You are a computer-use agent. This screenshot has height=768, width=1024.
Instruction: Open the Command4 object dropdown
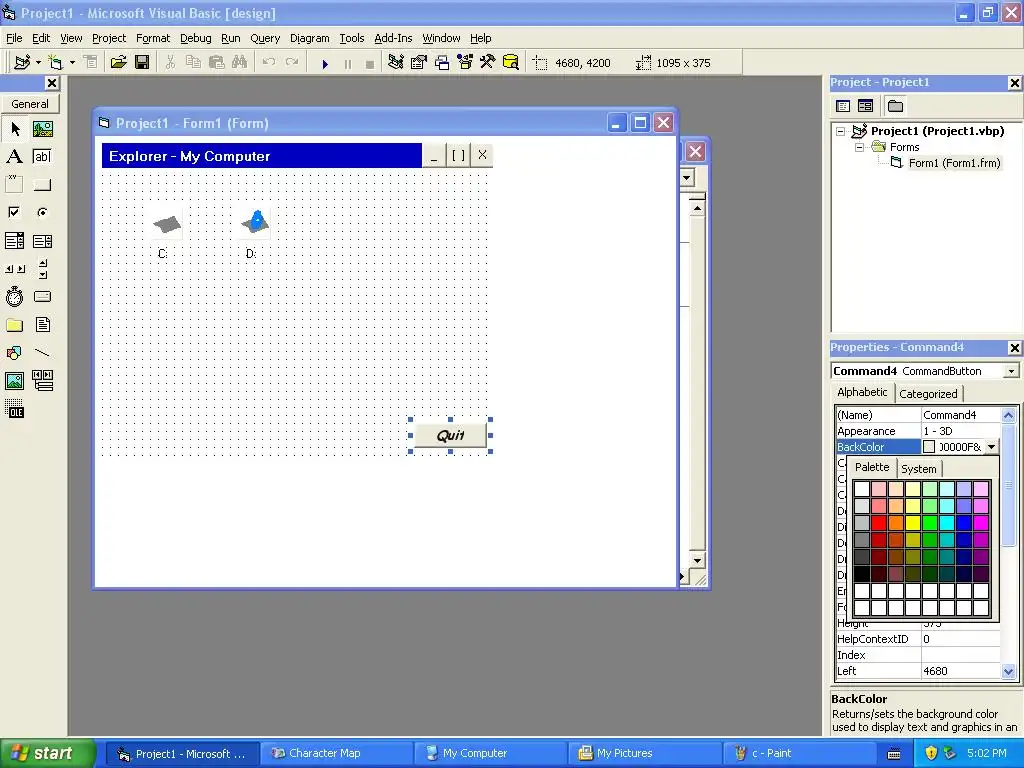[x=1011, y=371]
